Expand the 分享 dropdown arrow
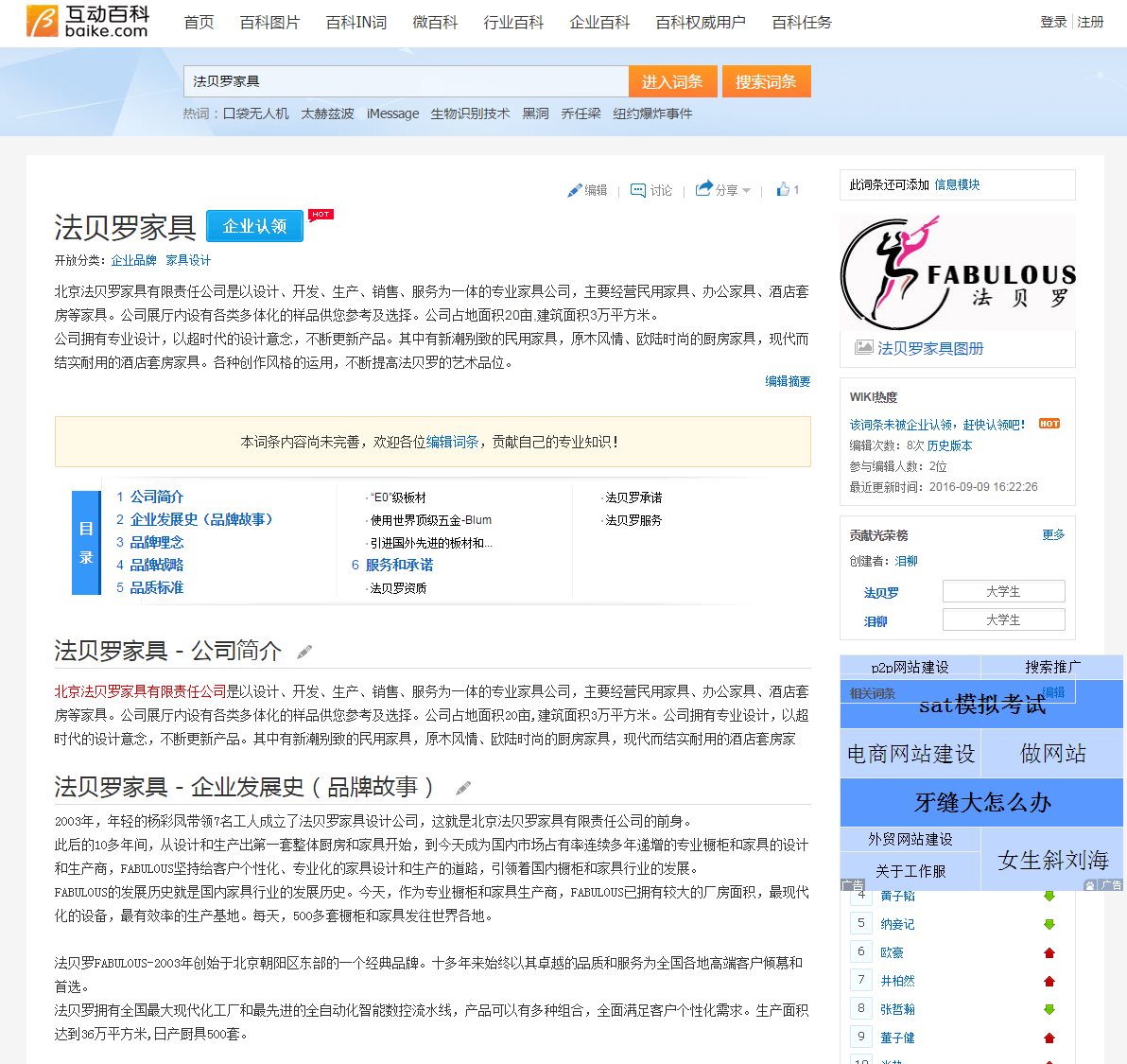Screen dimensions: 1127x1064 point(746,190)
